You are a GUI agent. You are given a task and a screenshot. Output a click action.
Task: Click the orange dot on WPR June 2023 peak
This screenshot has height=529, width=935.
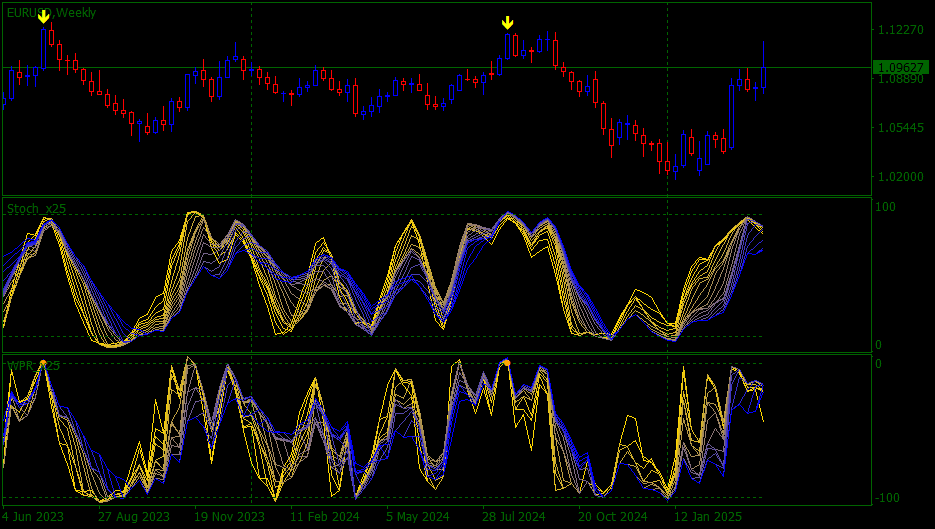(43, 363)
